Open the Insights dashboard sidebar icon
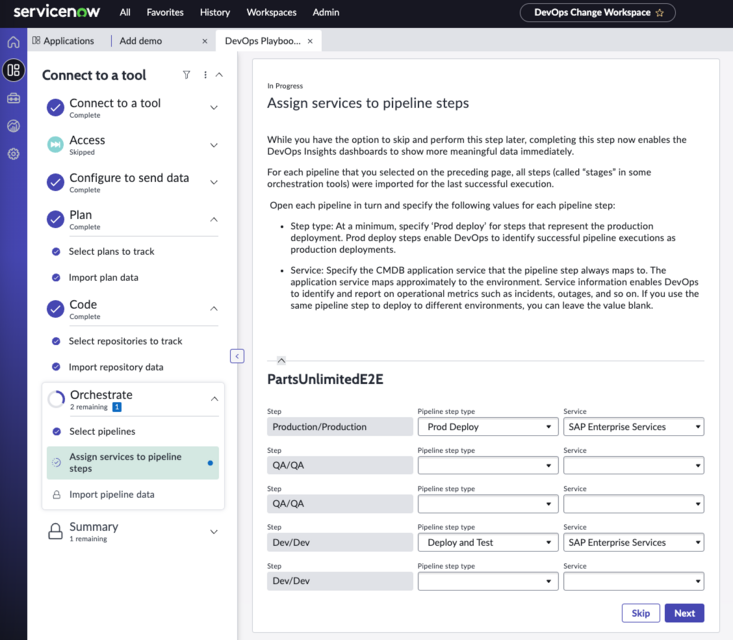The height and width of the screenshot is (640, 733). pos(14,126)
